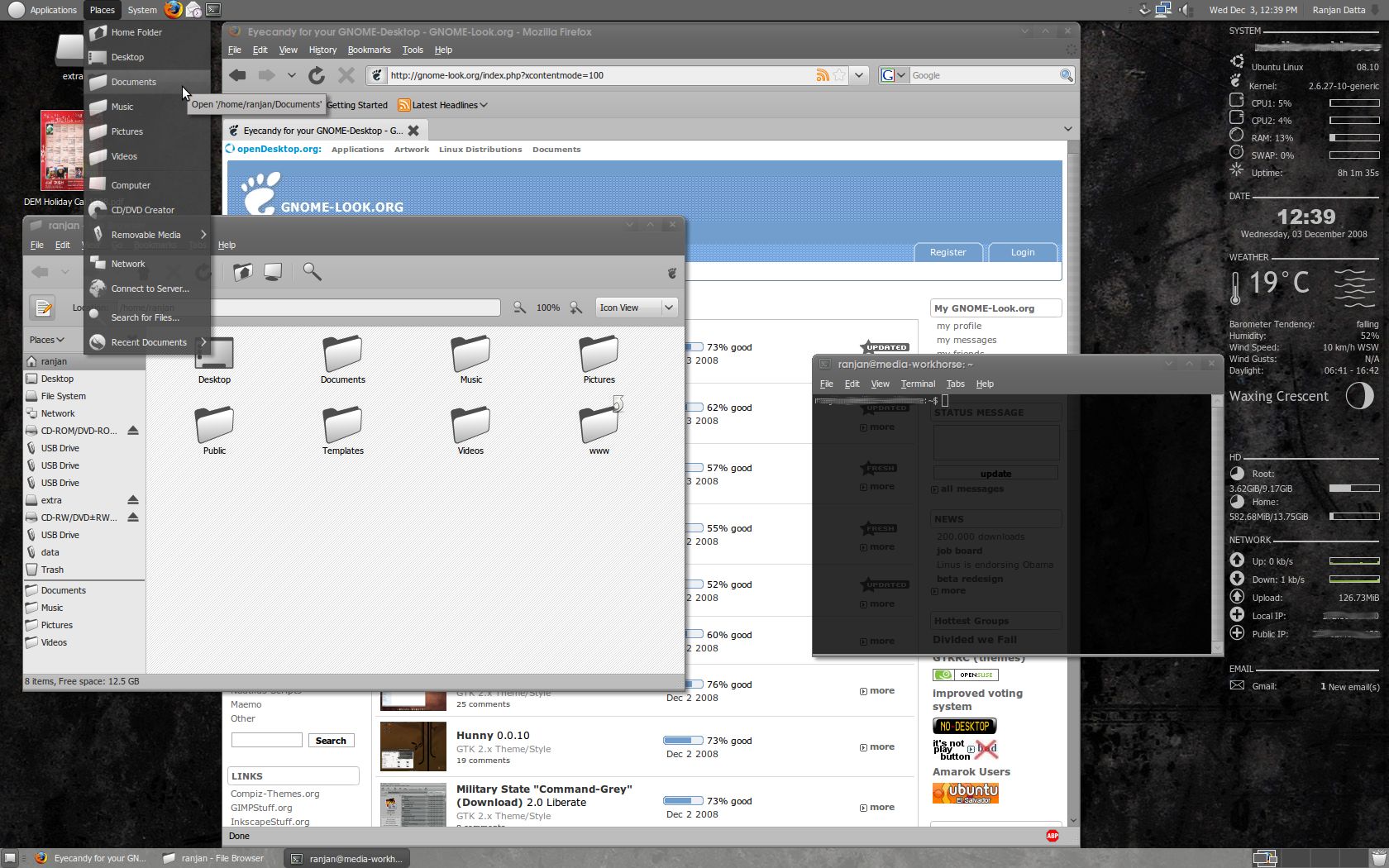Click bookmark star in Firefox URL bar
Viewport: 1389px width, 868px height.
click(840, 75)
